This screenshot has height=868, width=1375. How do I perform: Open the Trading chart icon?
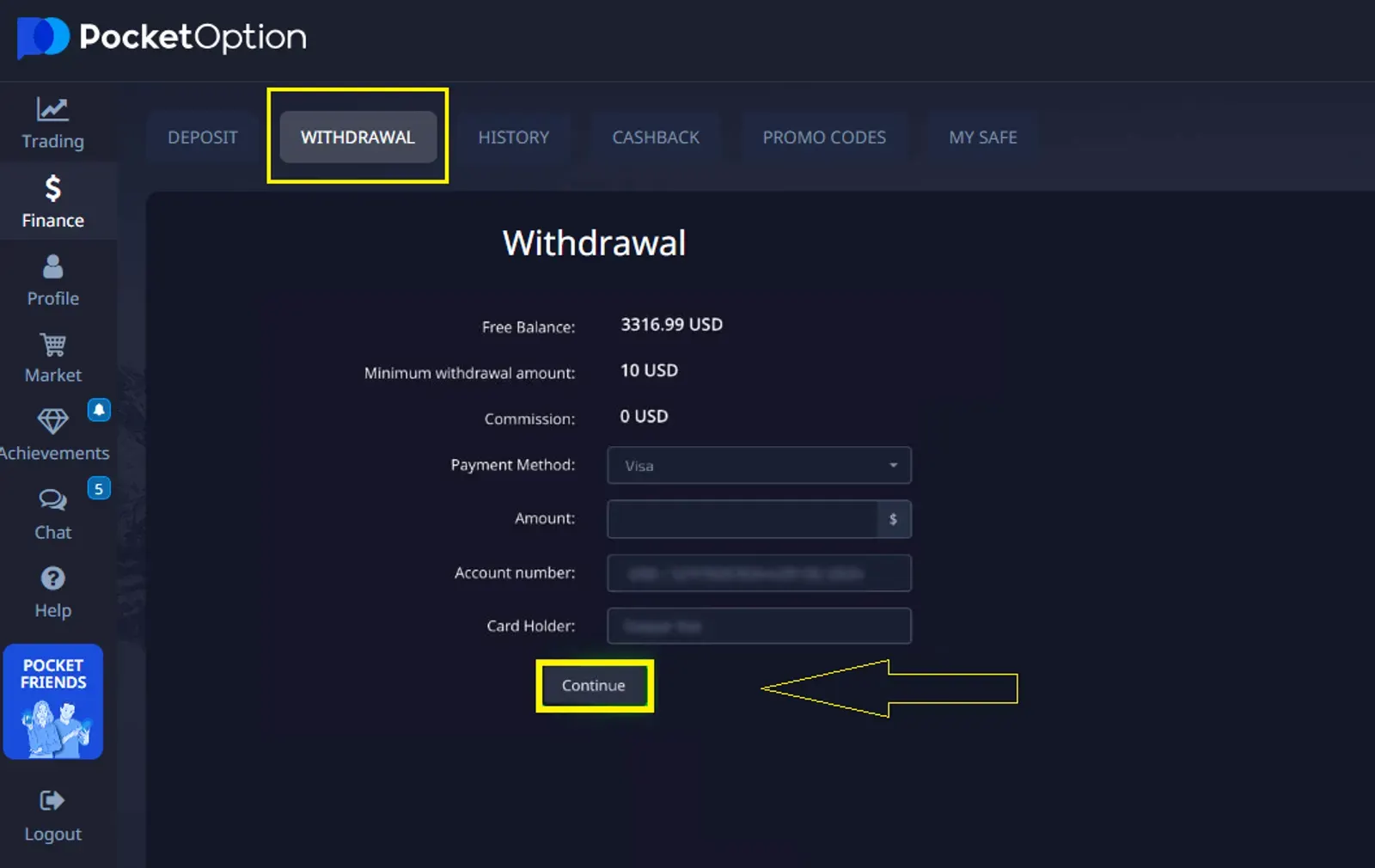(52, 109)
